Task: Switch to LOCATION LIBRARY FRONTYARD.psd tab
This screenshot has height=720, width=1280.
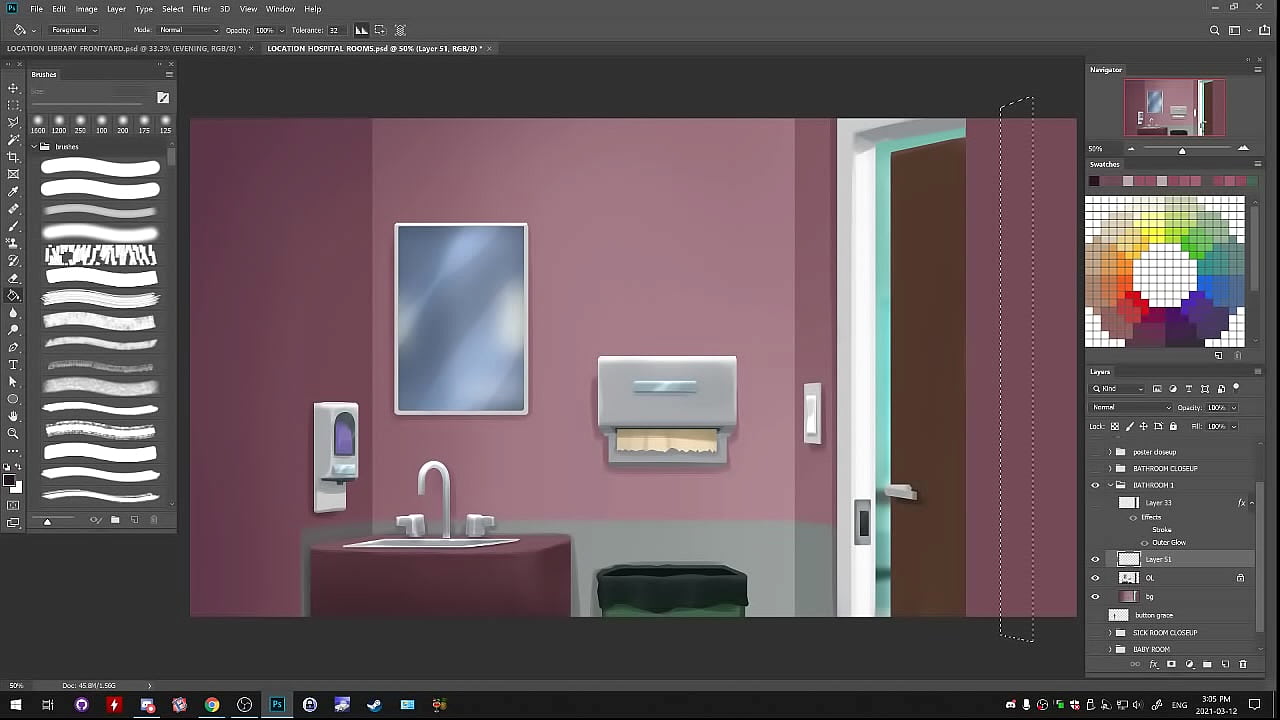Action: click(x=122, y=48)
